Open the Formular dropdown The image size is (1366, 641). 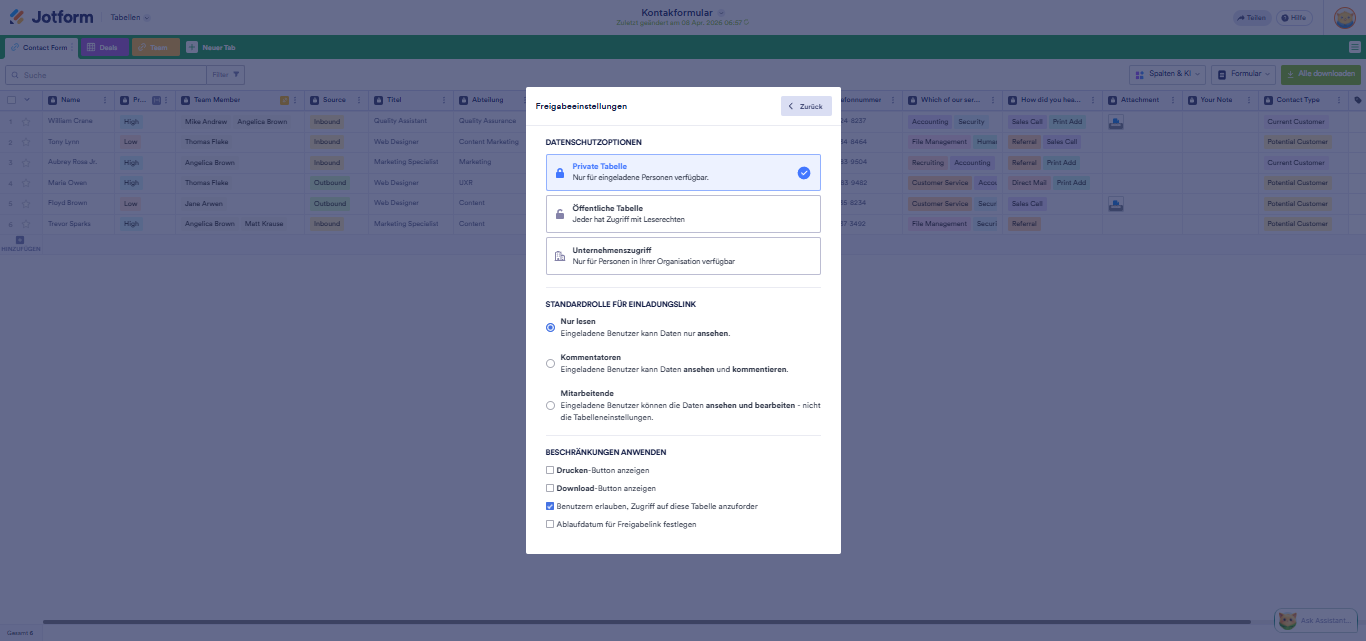(1244, 74)
